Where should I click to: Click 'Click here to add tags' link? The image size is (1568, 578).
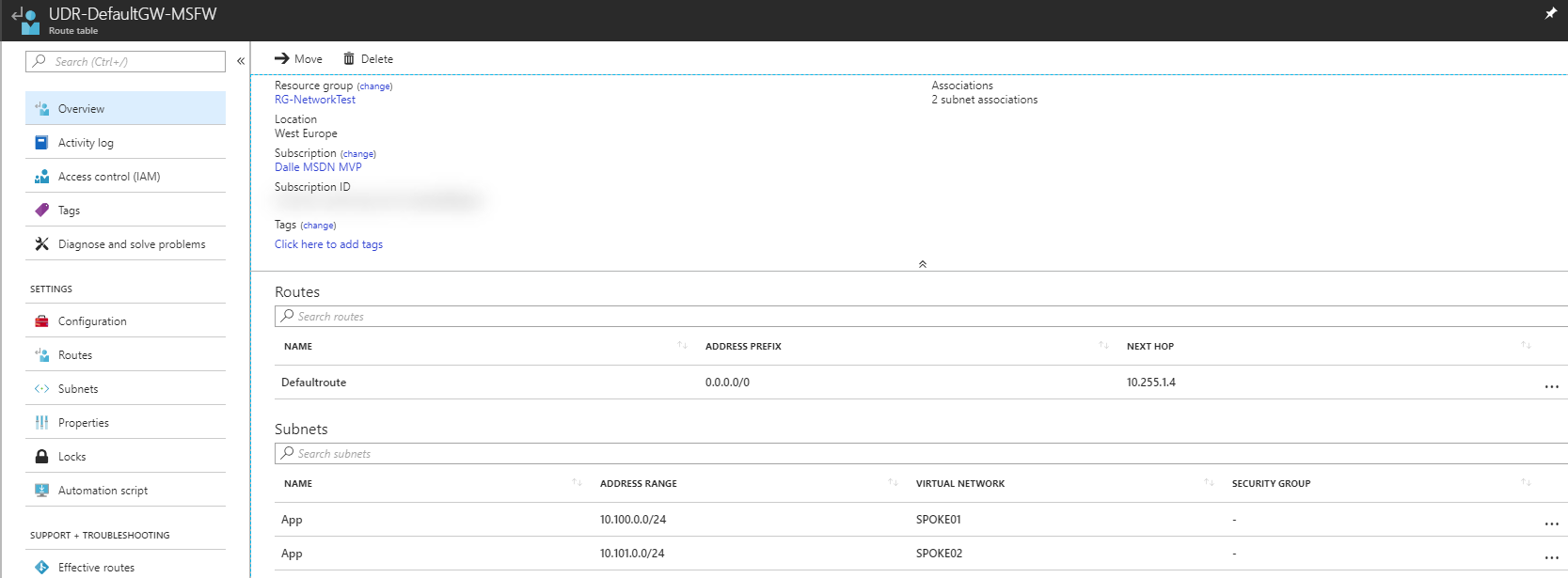click(x=328, y=244)
